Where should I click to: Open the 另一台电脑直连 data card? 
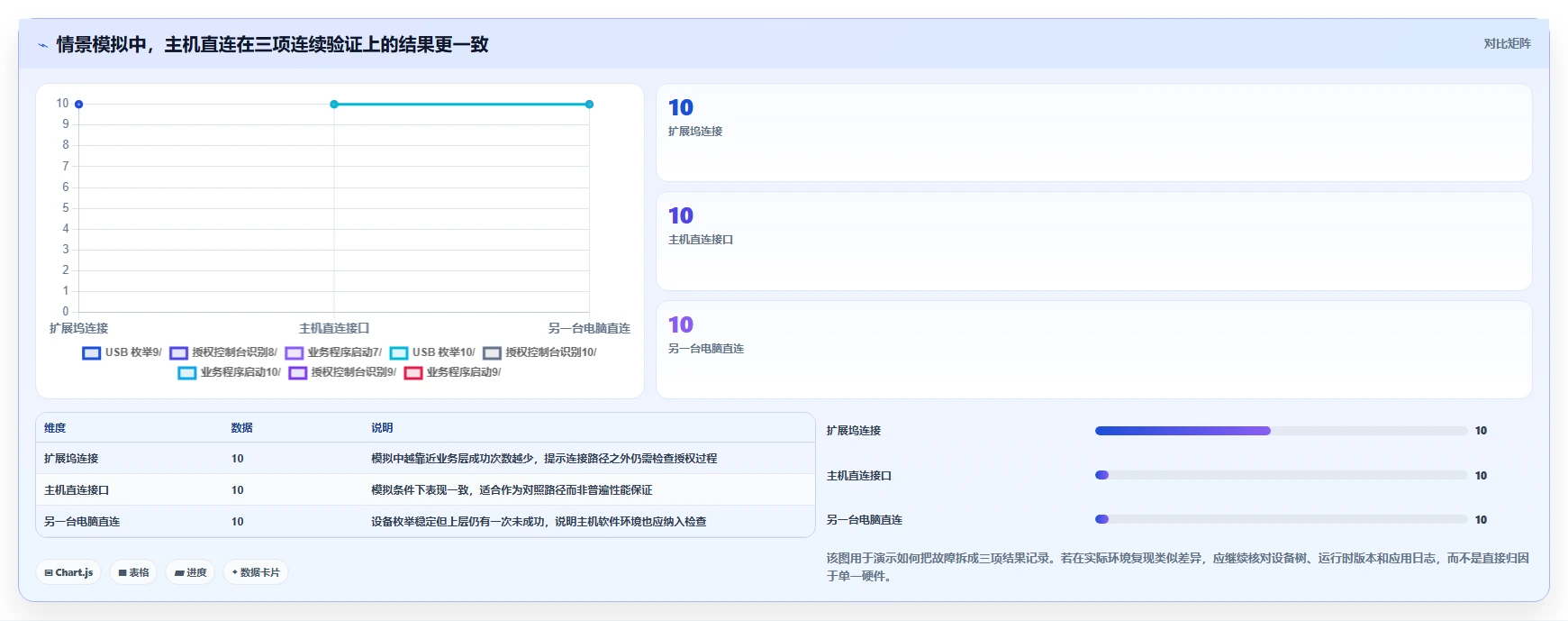click(1093, 350)
